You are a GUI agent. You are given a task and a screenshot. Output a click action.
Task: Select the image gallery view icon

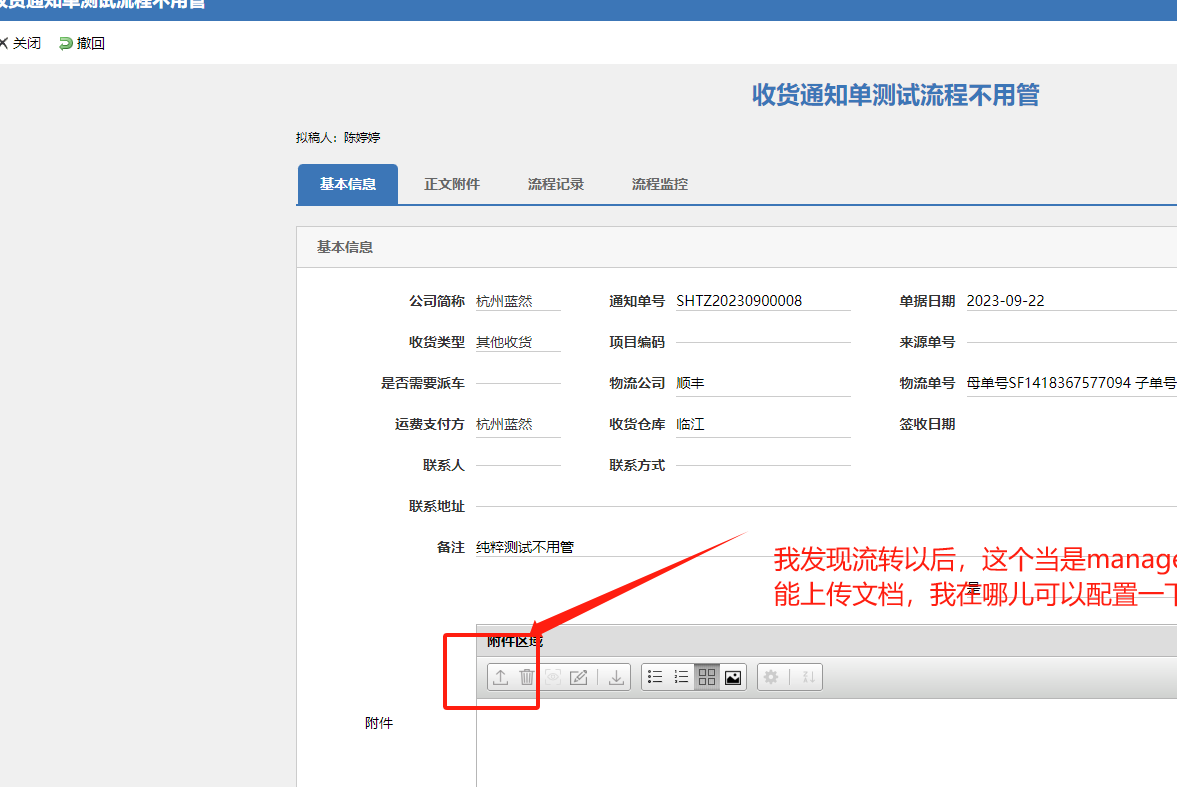coord(733,677)
